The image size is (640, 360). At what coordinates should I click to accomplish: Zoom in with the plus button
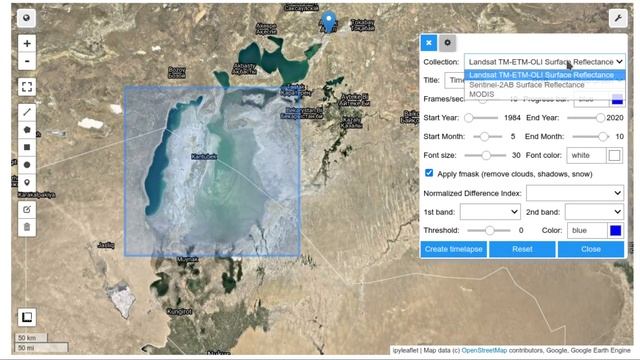27,43
